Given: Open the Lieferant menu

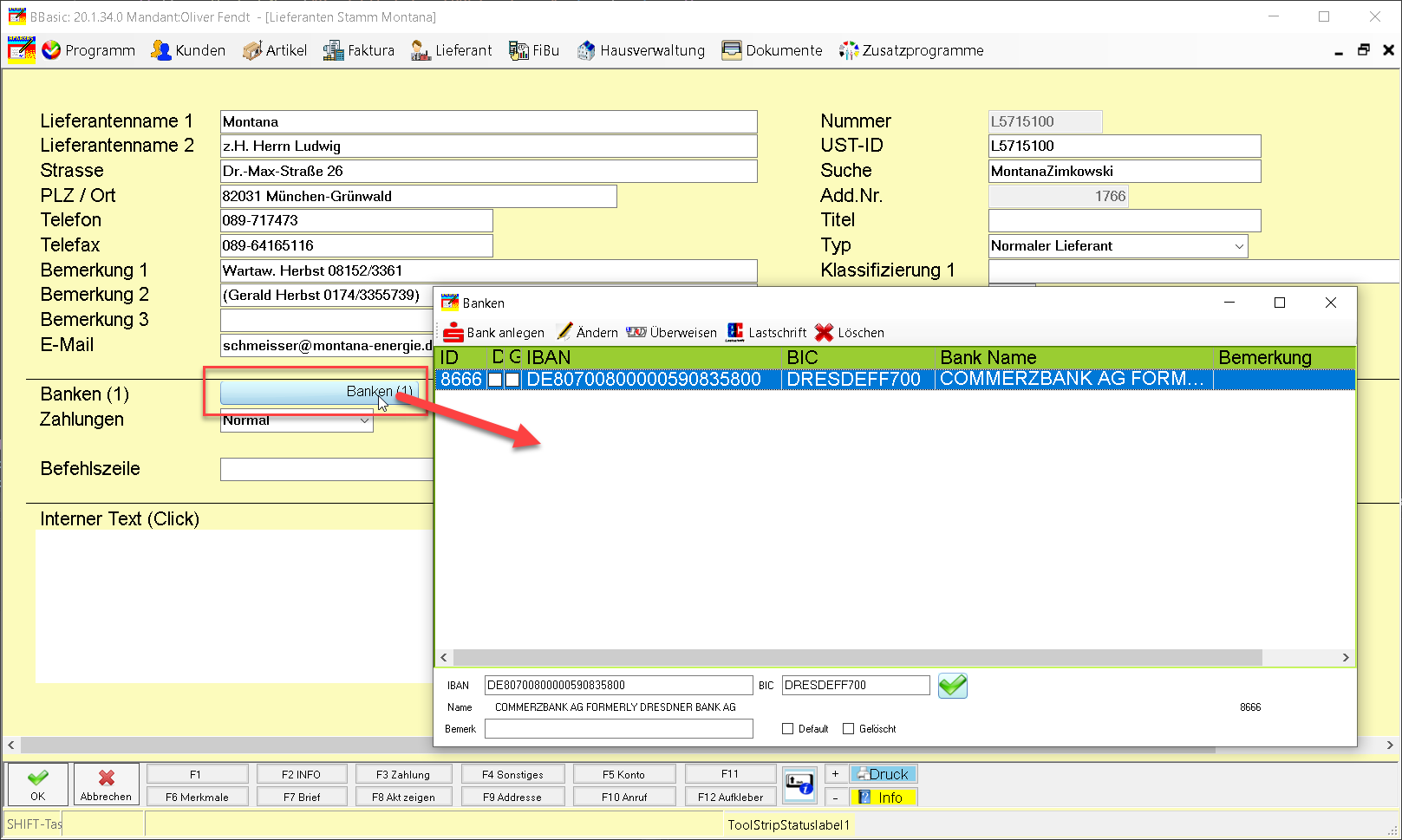Looking at the screenshot, I should [x=452, y=50].
